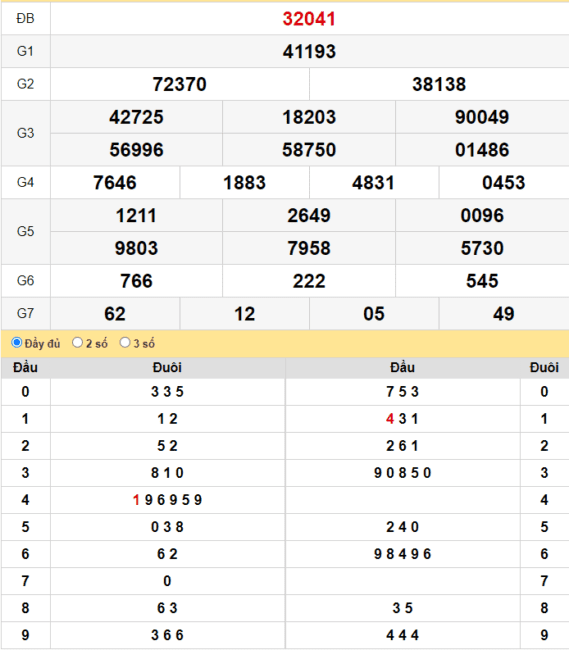Click G5 result 9803
The width and height of the screenshot is (569, 650).
pyautogui.click(x=136, y=248)
